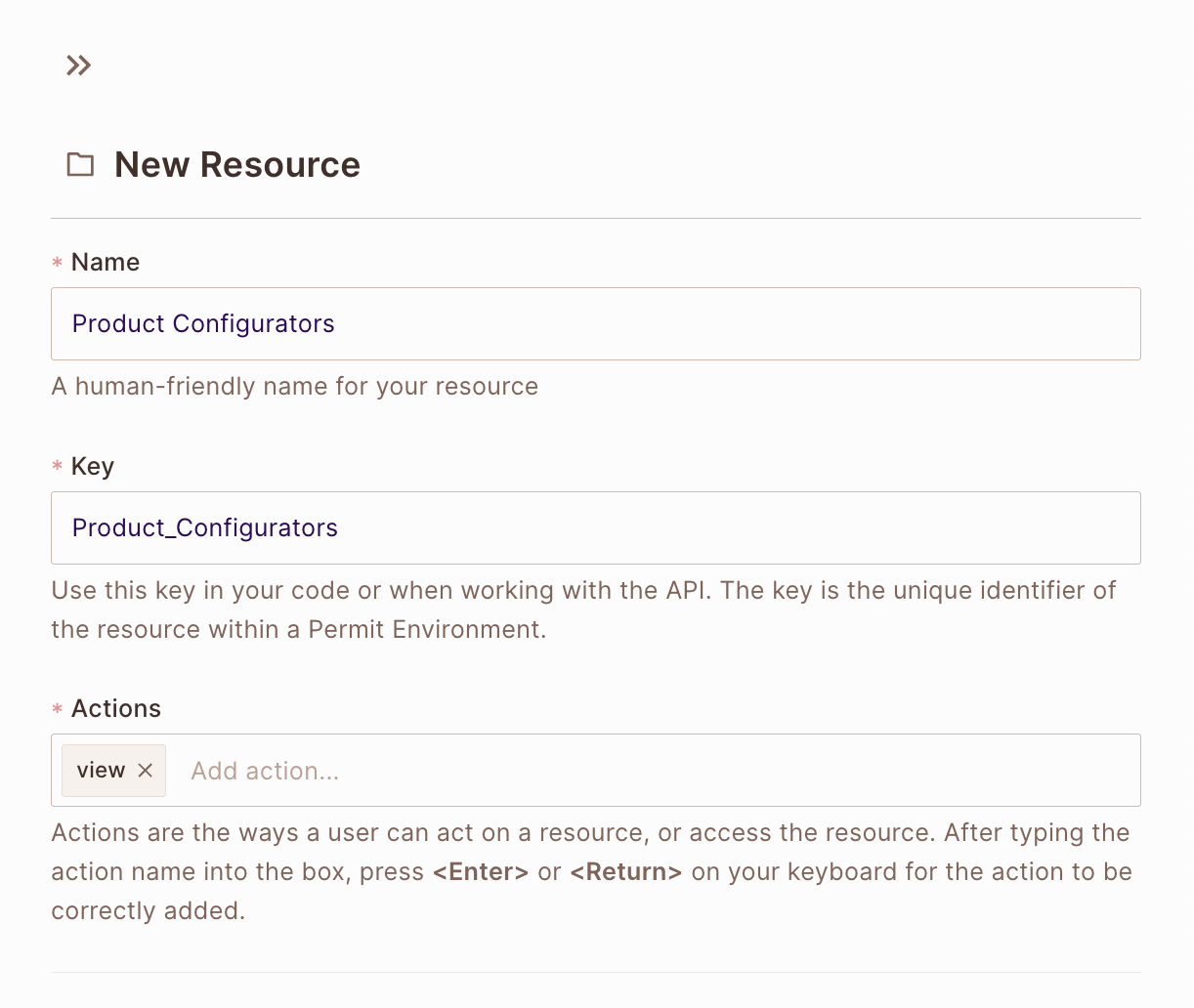Image resolution: width=1194 pixels, height=1008 pixels.
Task: Click the human-friendly name helper text
Action: tap(294, 386)
